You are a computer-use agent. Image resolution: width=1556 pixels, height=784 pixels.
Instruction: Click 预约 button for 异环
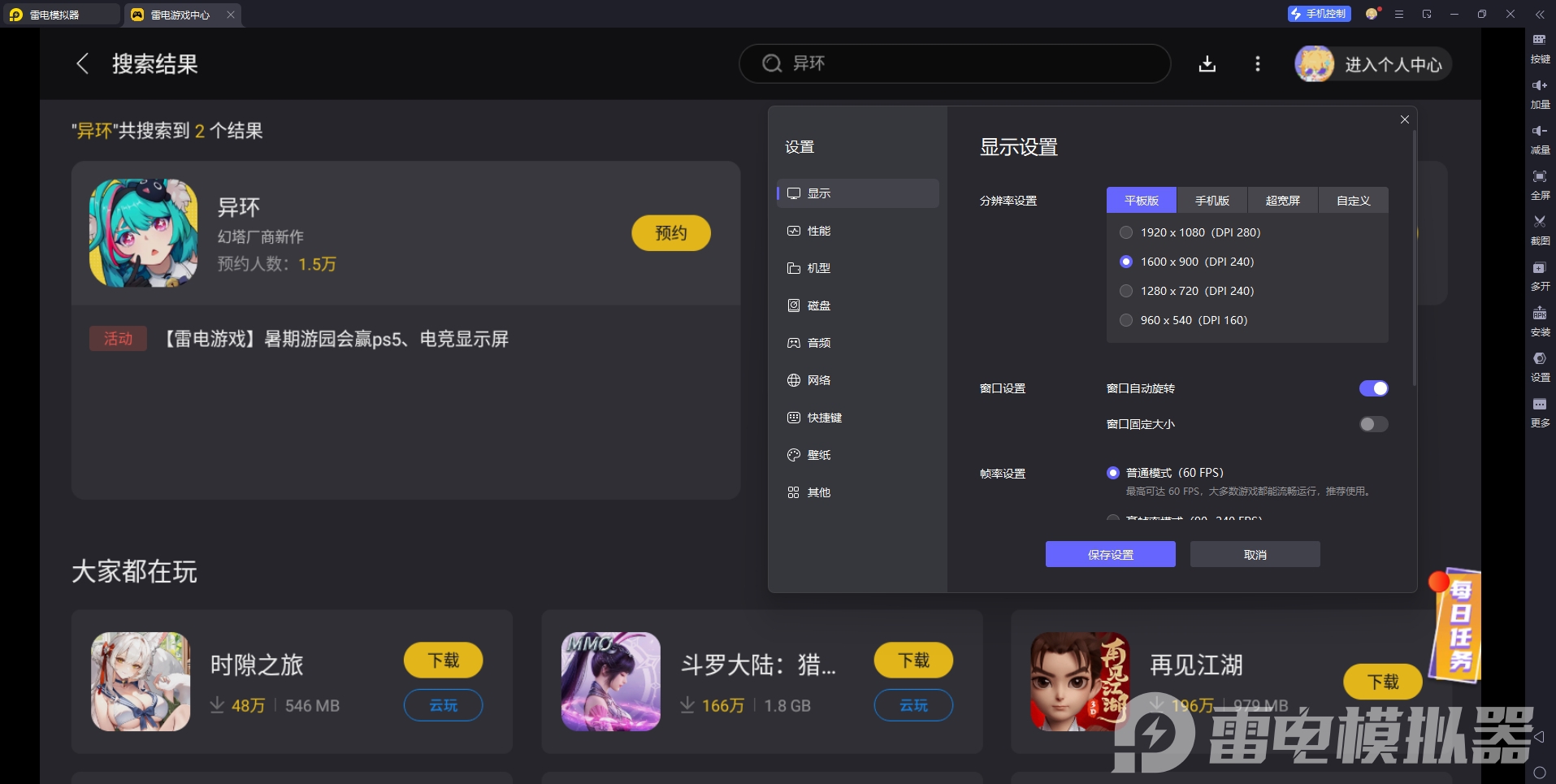(x=671, y=233)
